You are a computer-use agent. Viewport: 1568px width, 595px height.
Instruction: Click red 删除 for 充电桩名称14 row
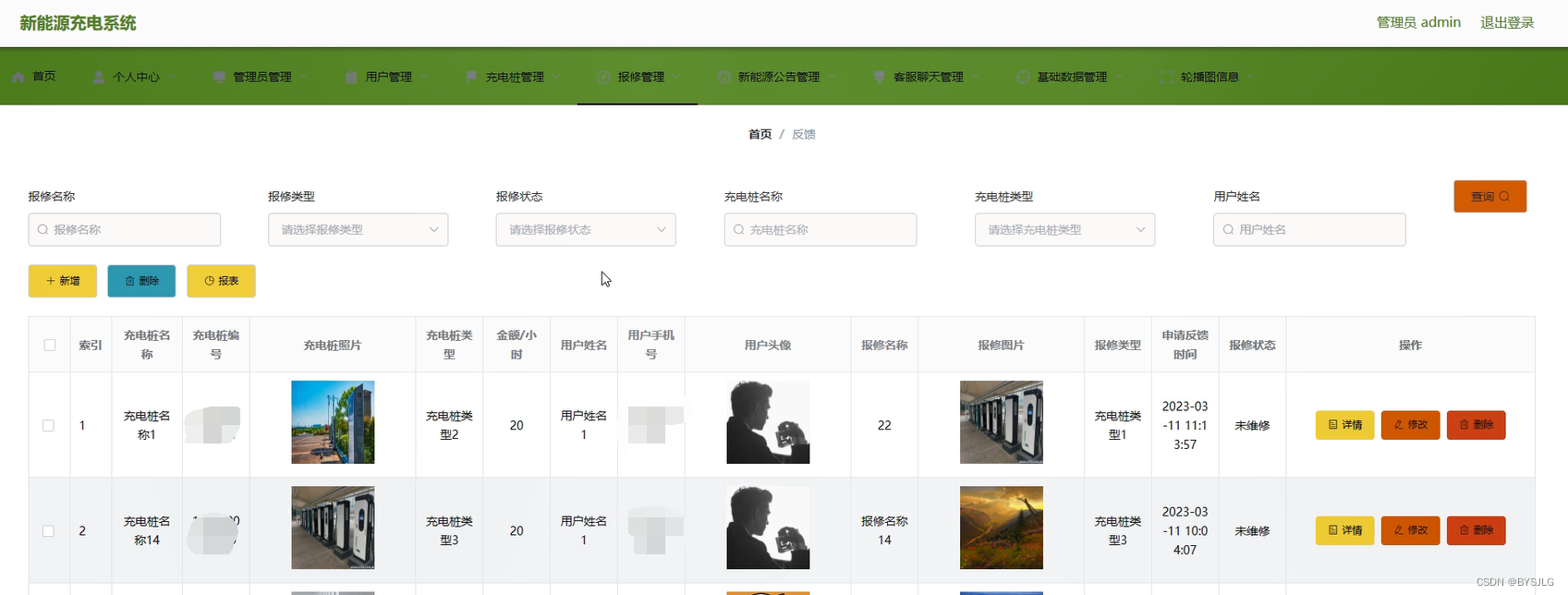coord(1477,530)
